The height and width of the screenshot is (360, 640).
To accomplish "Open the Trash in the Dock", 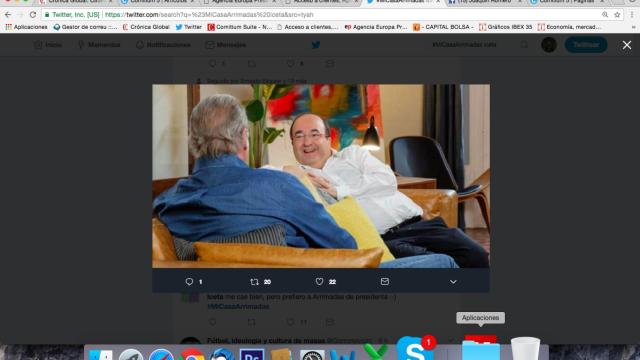I will point(525,348).
